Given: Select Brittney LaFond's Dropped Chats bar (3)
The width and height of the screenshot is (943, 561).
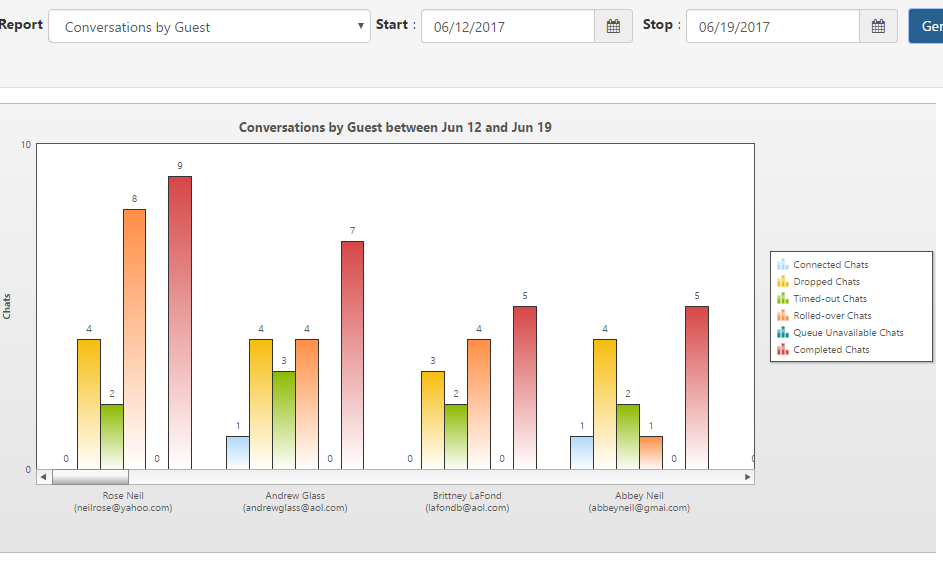Looking at the screenshot, I should coord(433,420).
